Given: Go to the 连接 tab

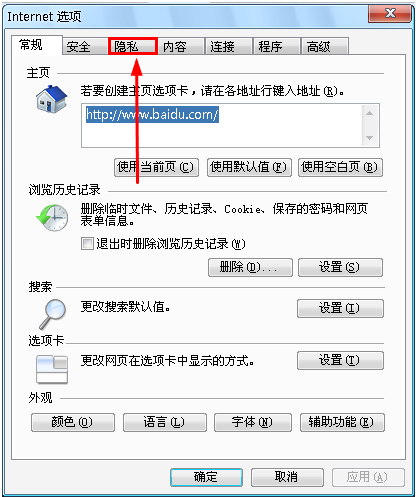Looking at the screenshot, I should coord(228,46).
